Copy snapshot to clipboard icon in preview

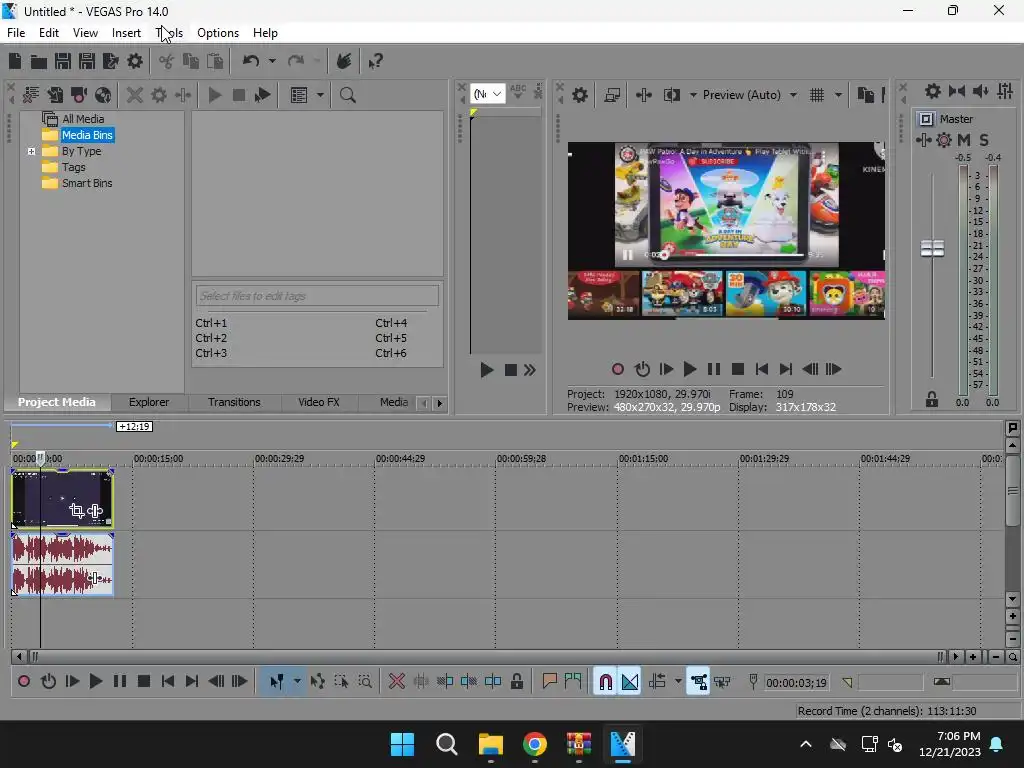(x=865, y=95)
